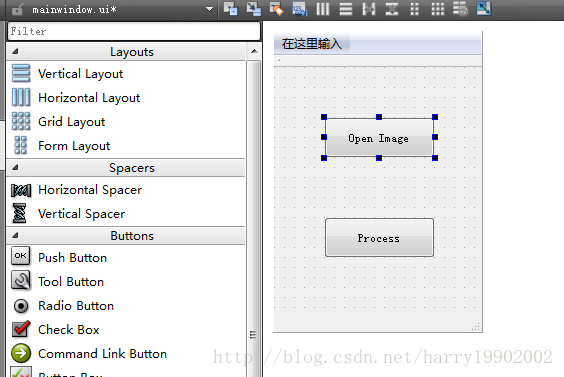This screenshot has height=377, width=564.
Task: Select the Edit Tab Order icon
Action: pos(300,9)
